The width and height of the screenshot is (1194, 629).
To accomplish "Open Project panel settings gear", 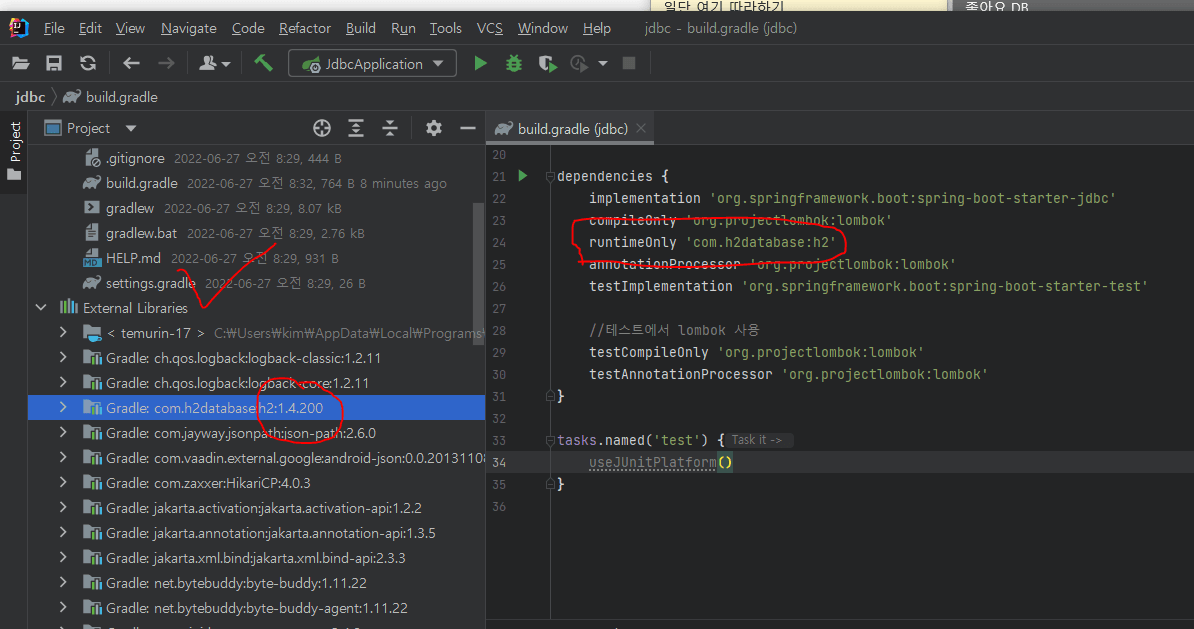I will pyautogui.click(x=433, y=128).
